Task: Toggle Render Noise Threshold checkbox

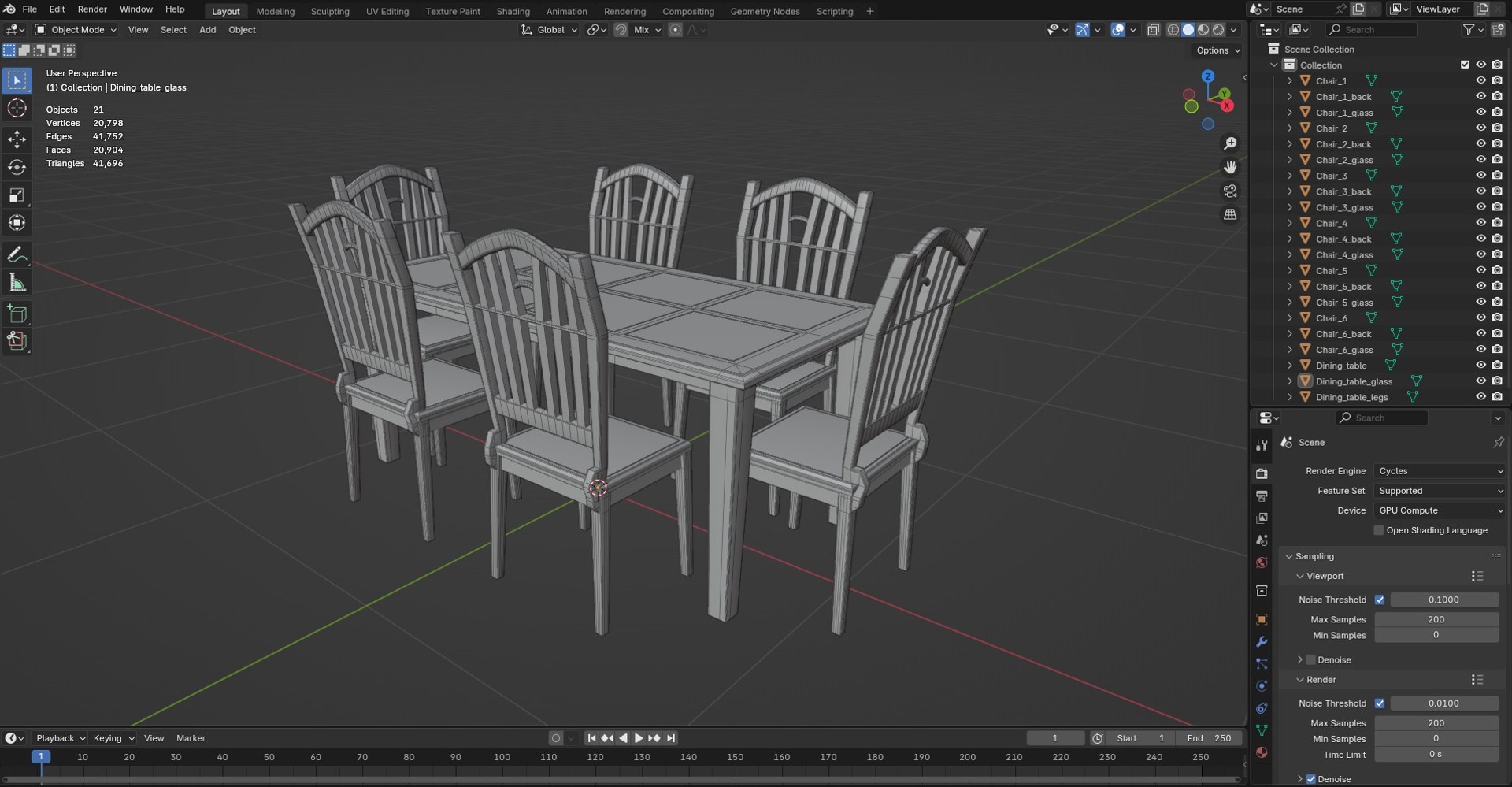Action: [x=1380, y=703]
